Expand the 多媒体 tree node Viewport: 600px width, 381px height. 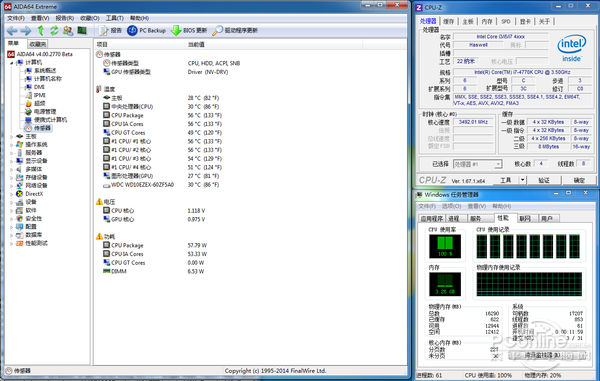click(11, 169)
